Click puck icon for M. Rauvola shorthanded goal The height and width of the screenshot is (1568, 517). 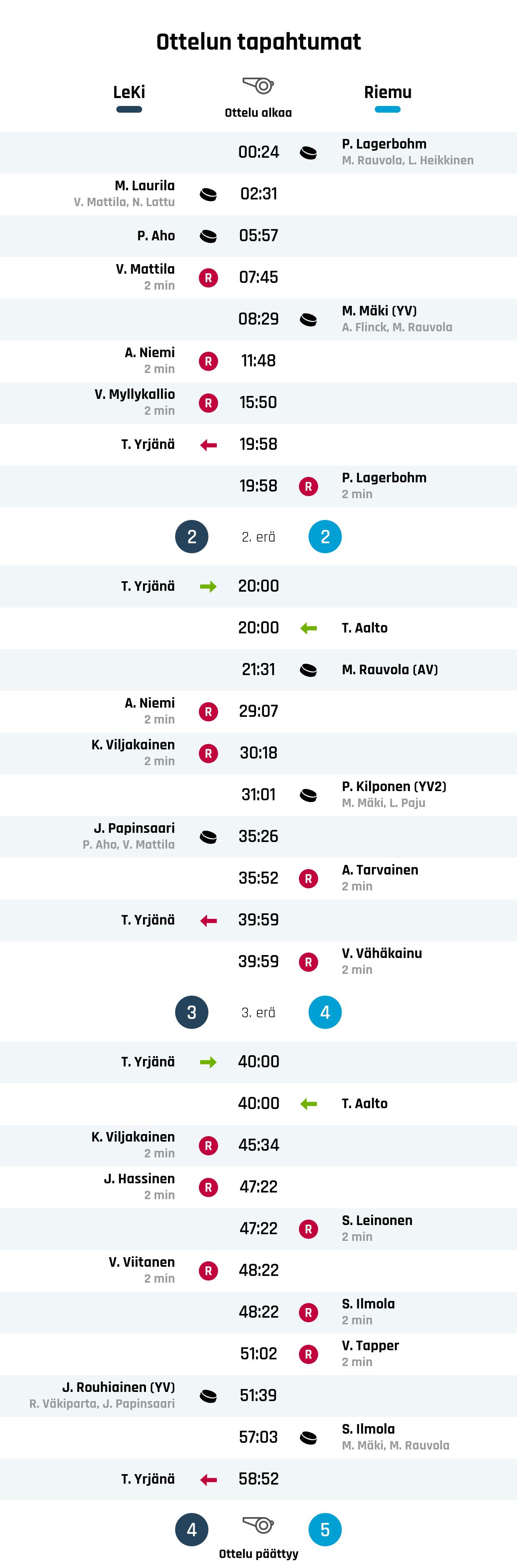pos(309,670)
